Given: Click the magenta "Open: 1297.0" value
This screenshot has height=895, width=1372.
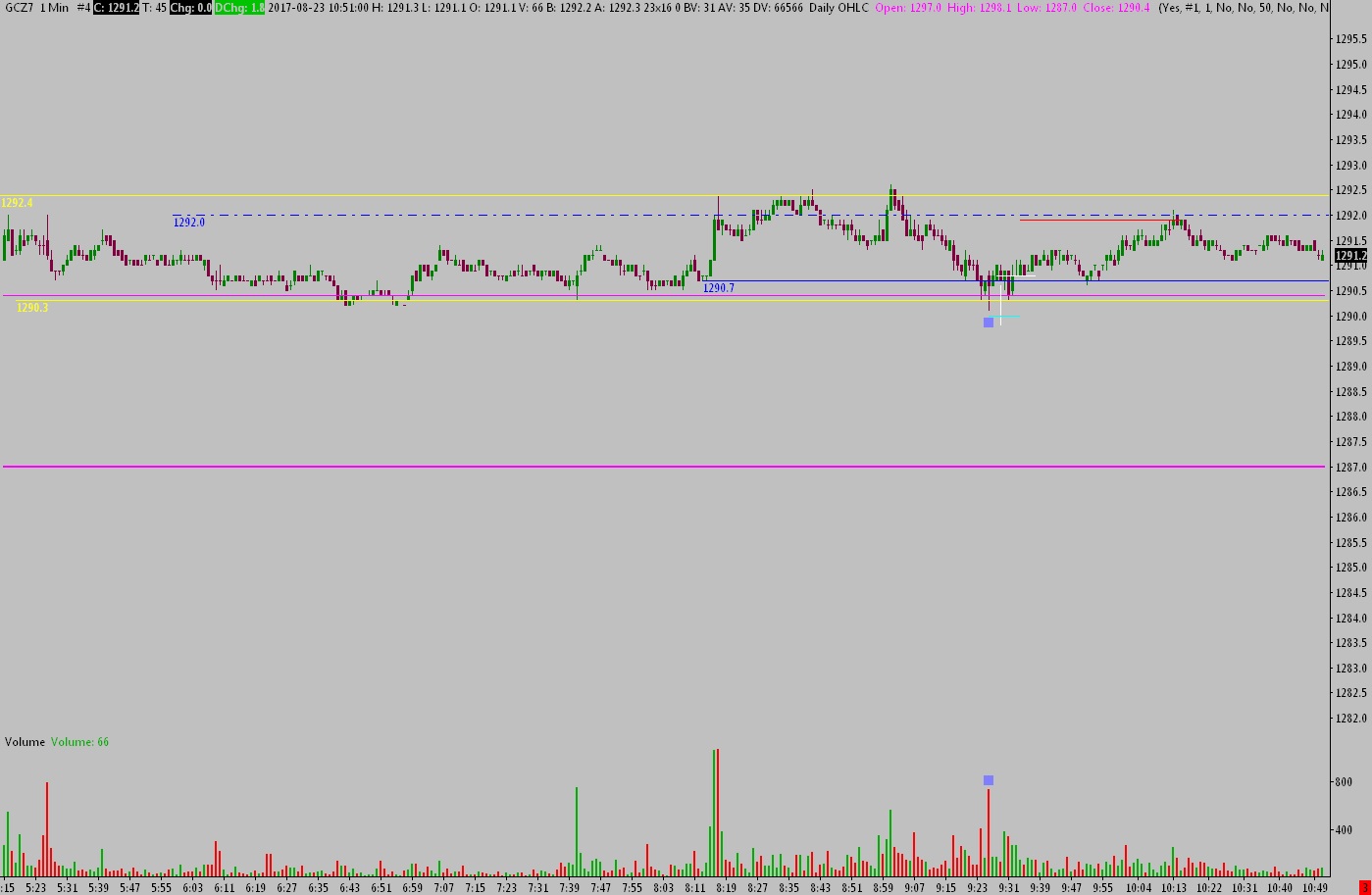Looking at the screenshot, I should coord(908,8).
